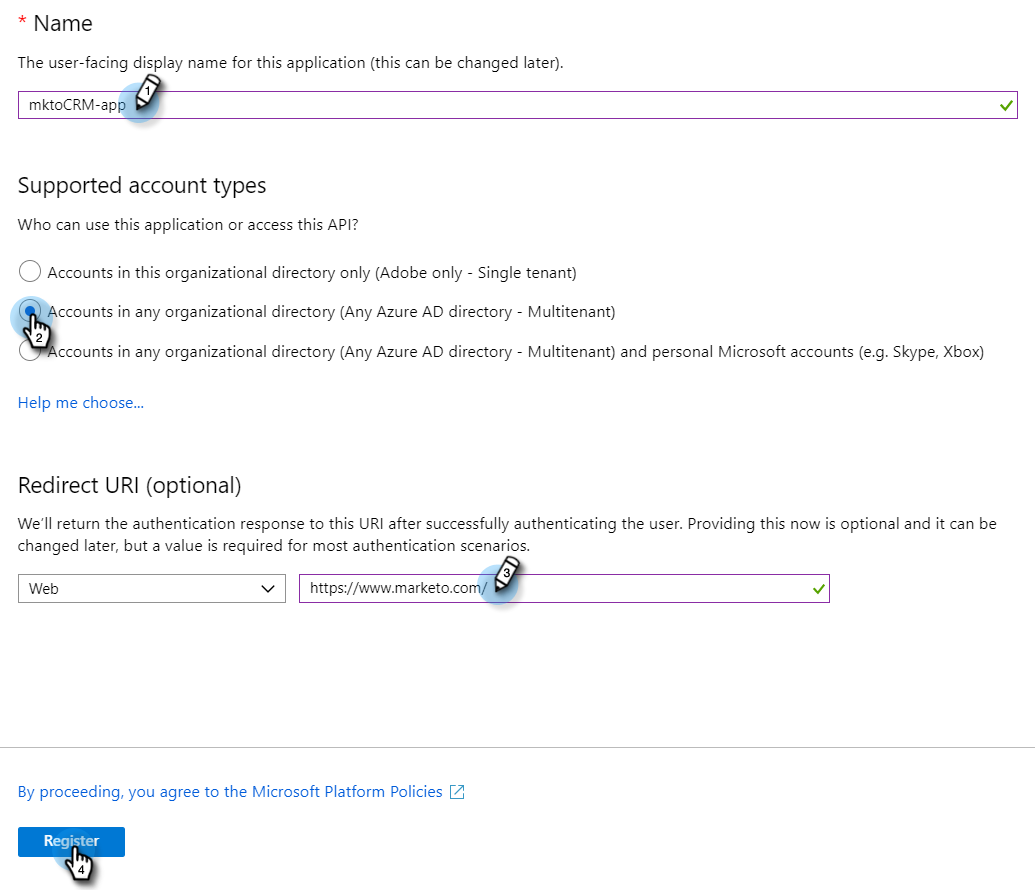
Task: Click the pencil marker numbered 3
Action: tap(505, 579)
